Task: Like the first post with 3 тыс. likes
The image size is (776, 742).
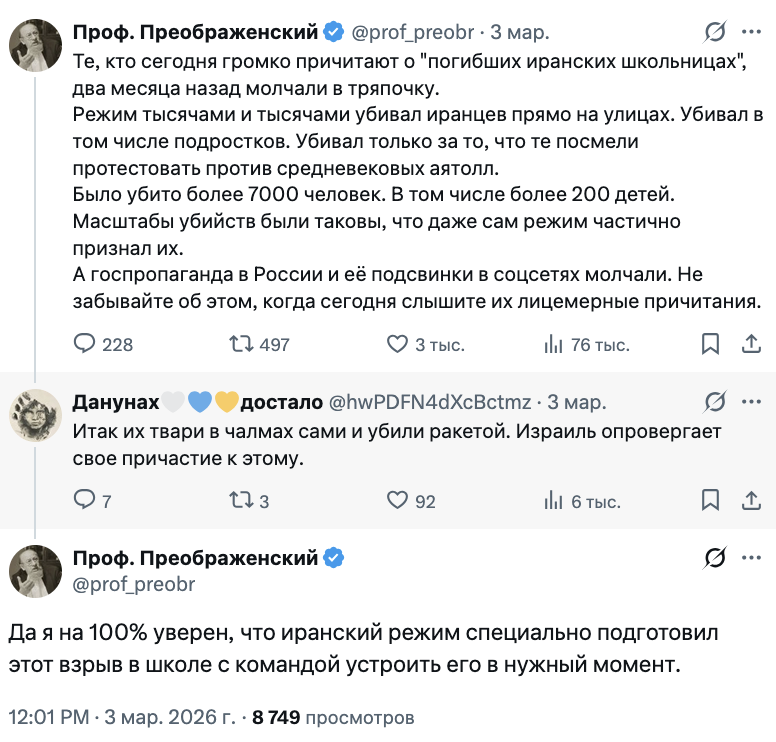Action: [398, 344]
